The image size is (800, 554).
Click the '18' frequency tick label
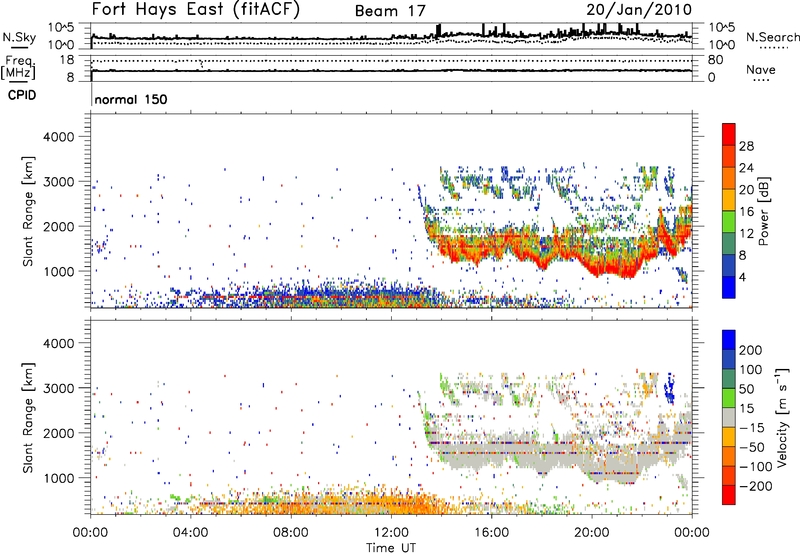tap(66, 60)
